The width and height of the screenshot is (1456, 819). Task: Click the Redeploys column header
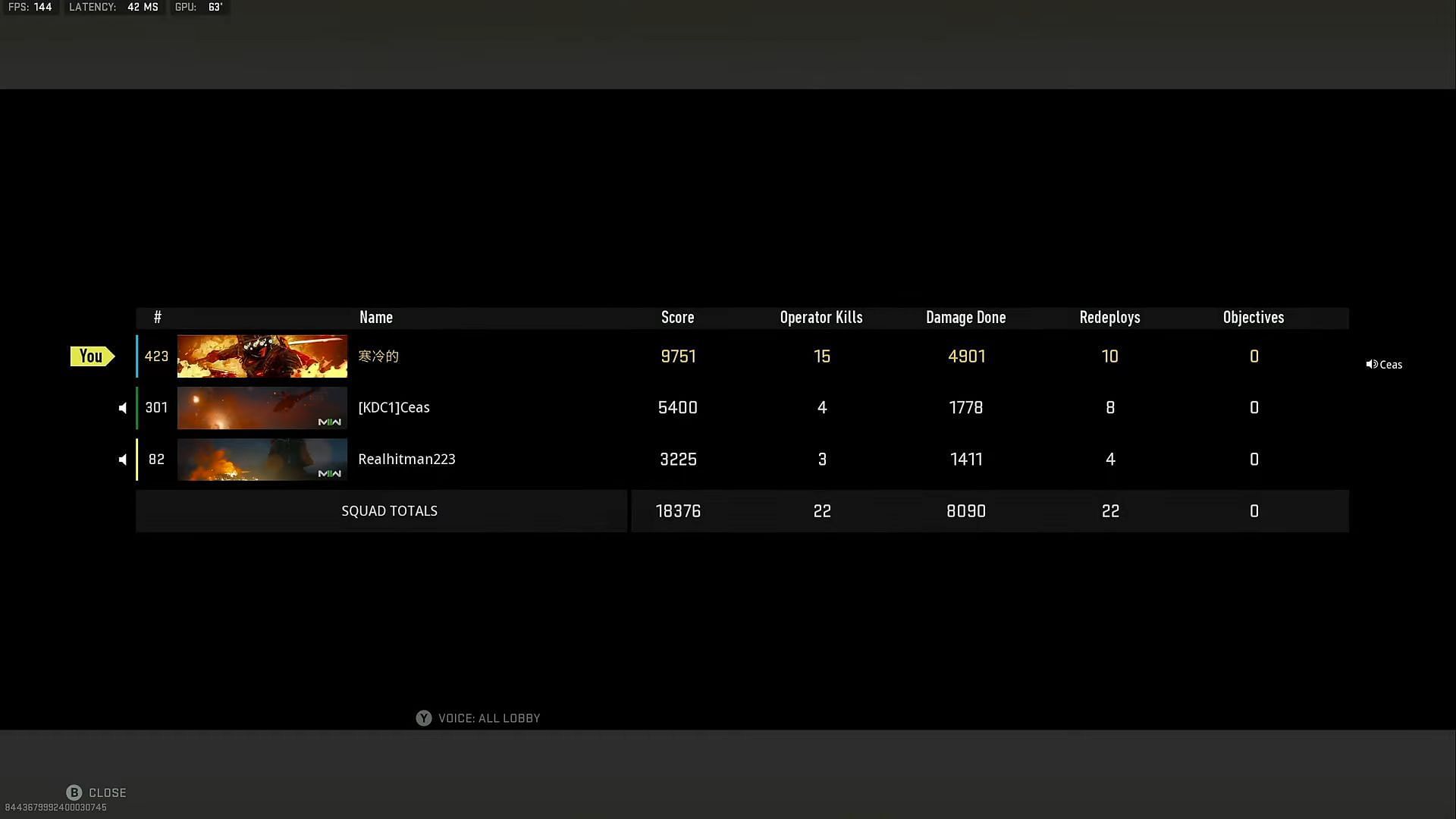[x=1110, y=317]
